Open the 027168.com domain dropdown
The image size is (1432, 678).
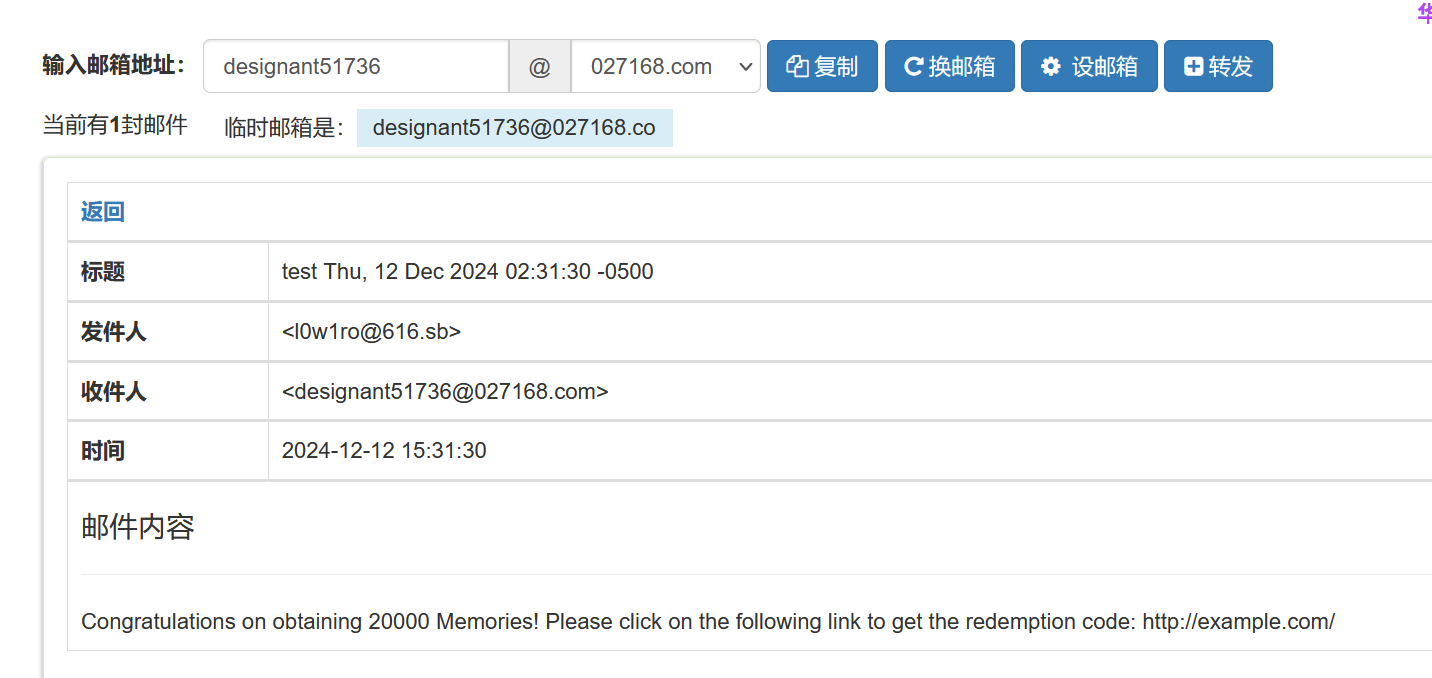tap(666, 67)
